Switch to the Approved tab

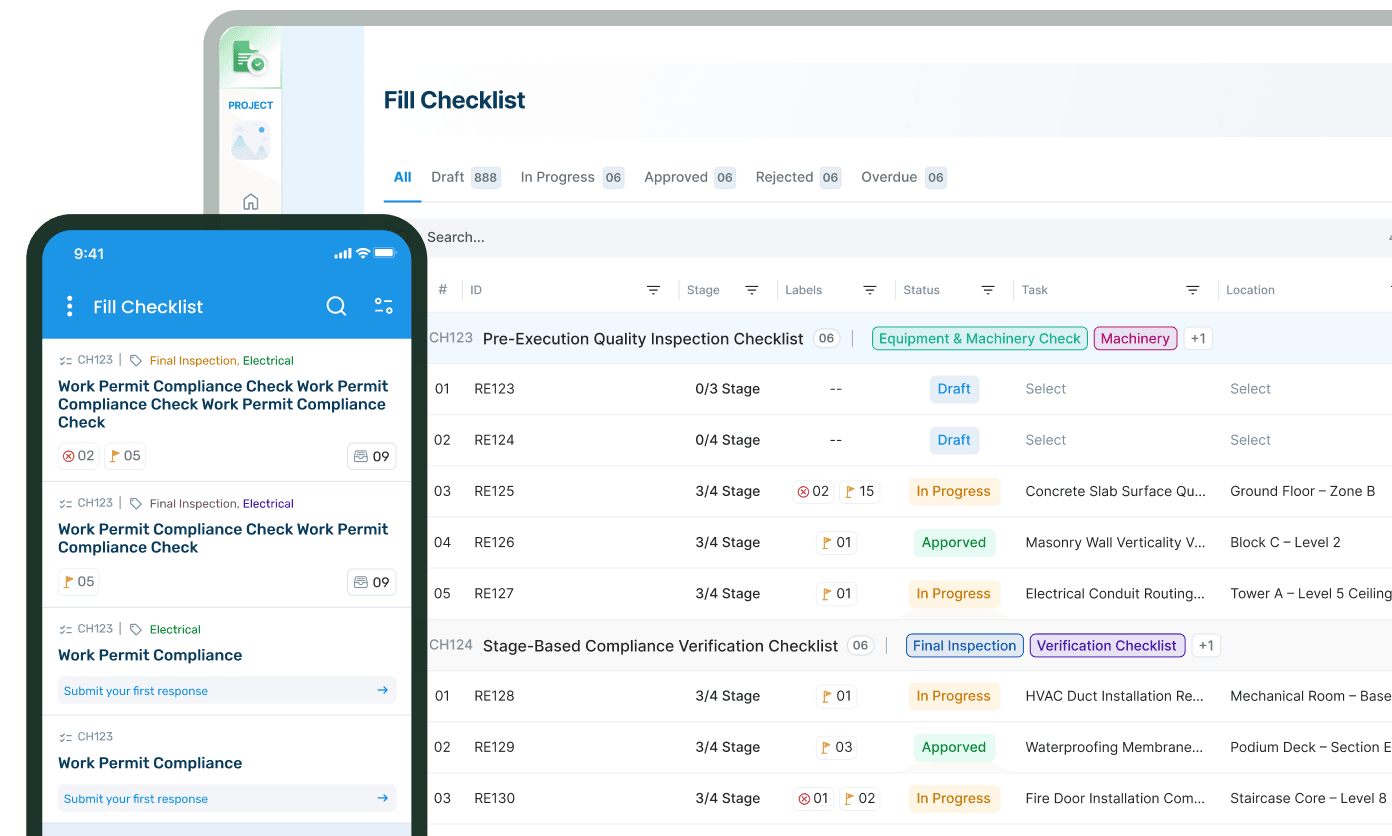click(690, 177)
